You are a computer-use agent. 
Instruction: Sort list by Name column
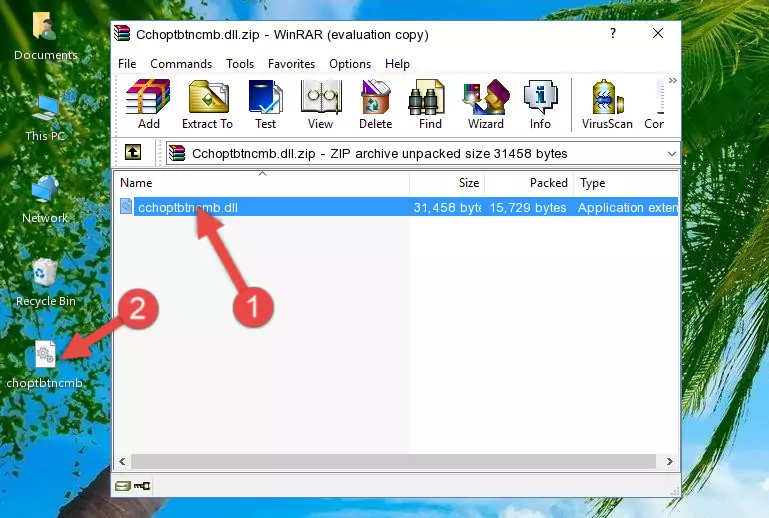(262, 183)
